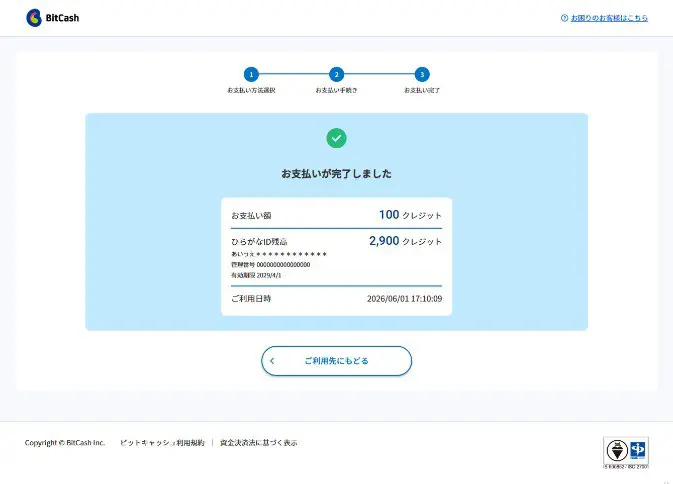Click the masked hiragana ID line
The height and width of the screenshot is (484, 673).
coord(279,254)
